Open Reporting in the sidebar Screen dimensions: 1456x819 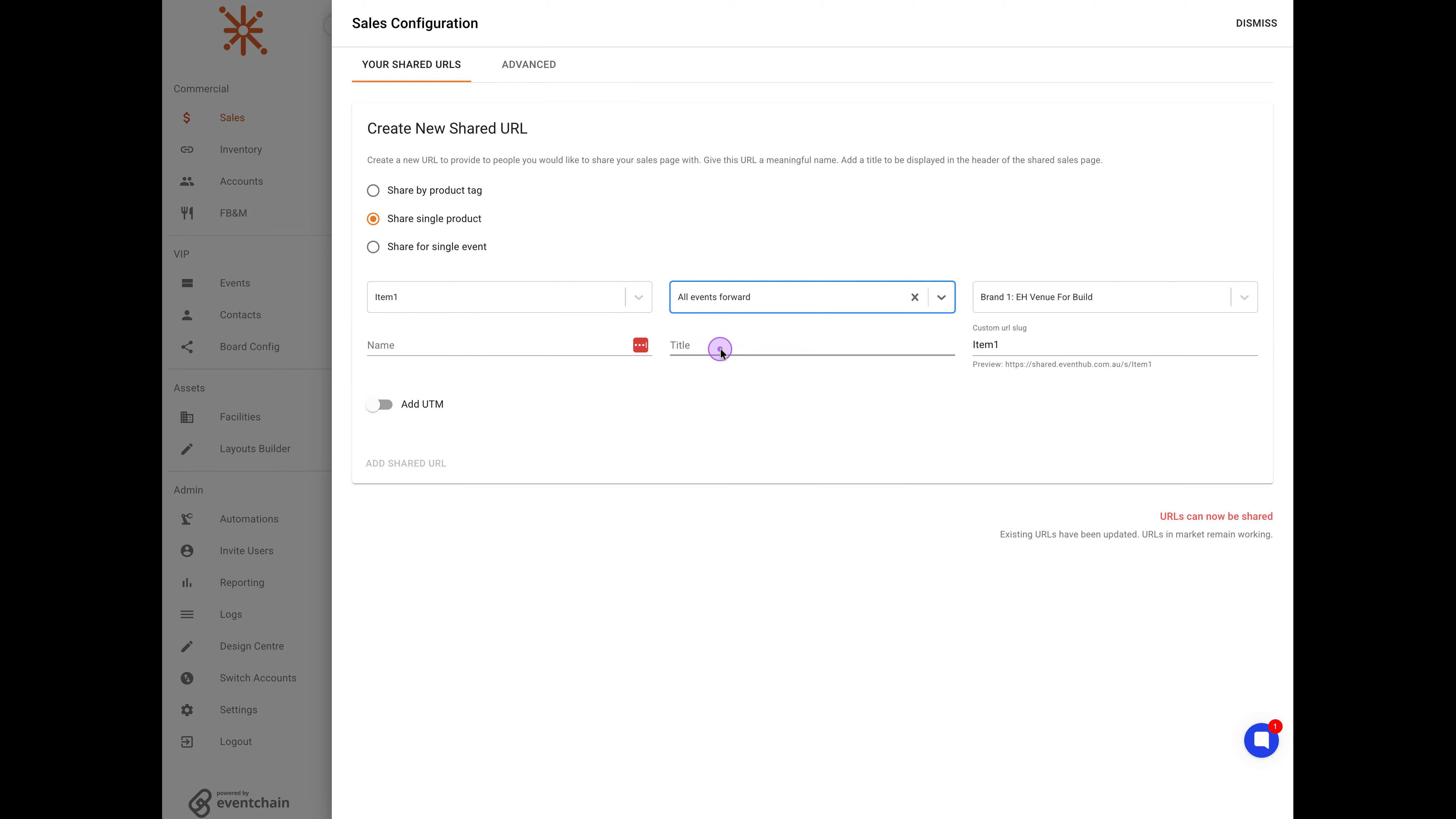click(x=242, y=583)
